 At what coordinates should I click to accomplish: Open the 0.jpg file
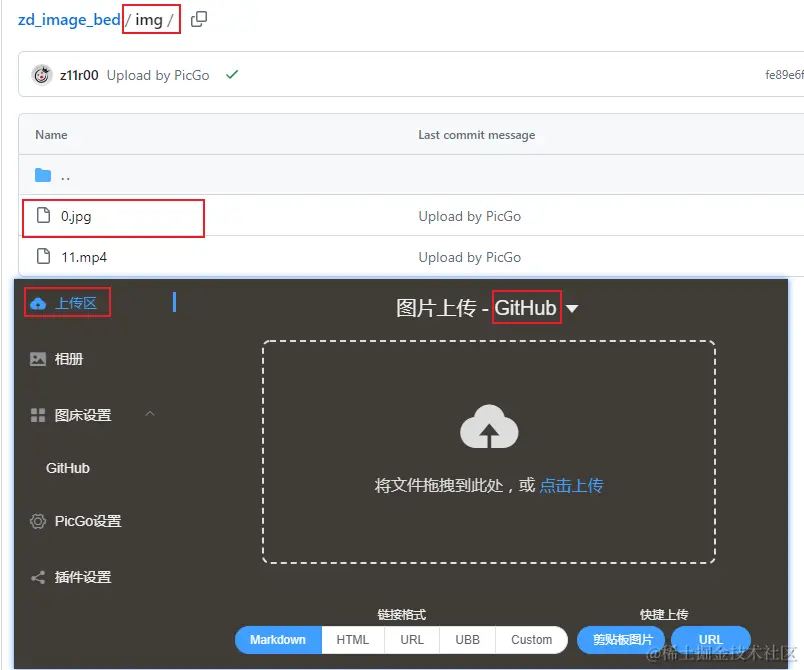tap(76, 216)
